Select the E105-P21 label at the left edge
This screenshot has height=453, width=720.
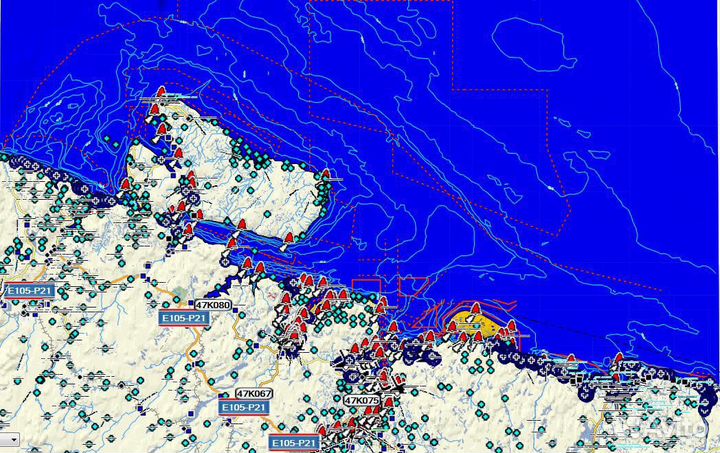click(x=28, y=290)
